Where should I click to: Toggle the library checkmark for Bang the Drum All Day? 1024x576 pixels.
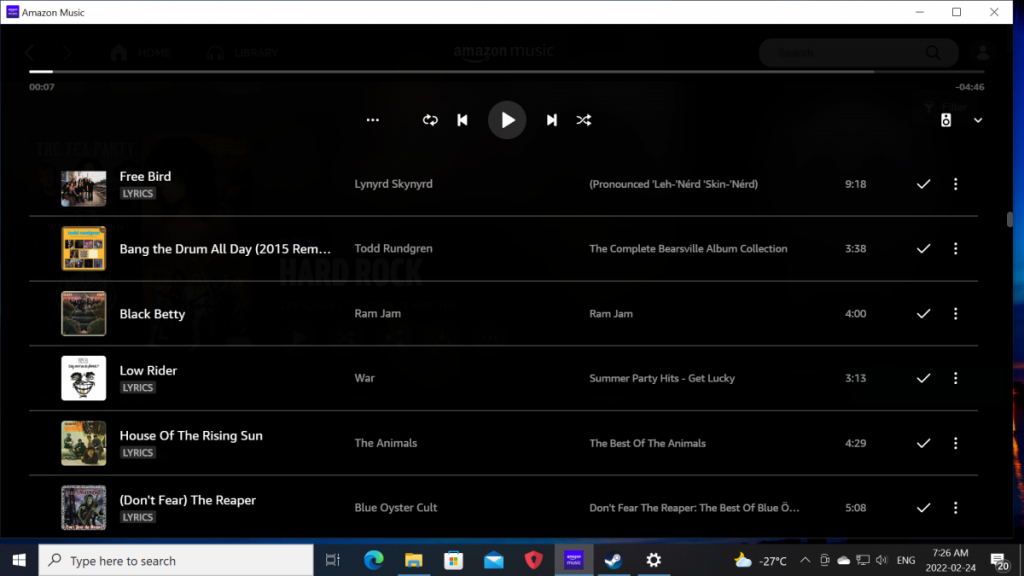(x=923, y=249)
